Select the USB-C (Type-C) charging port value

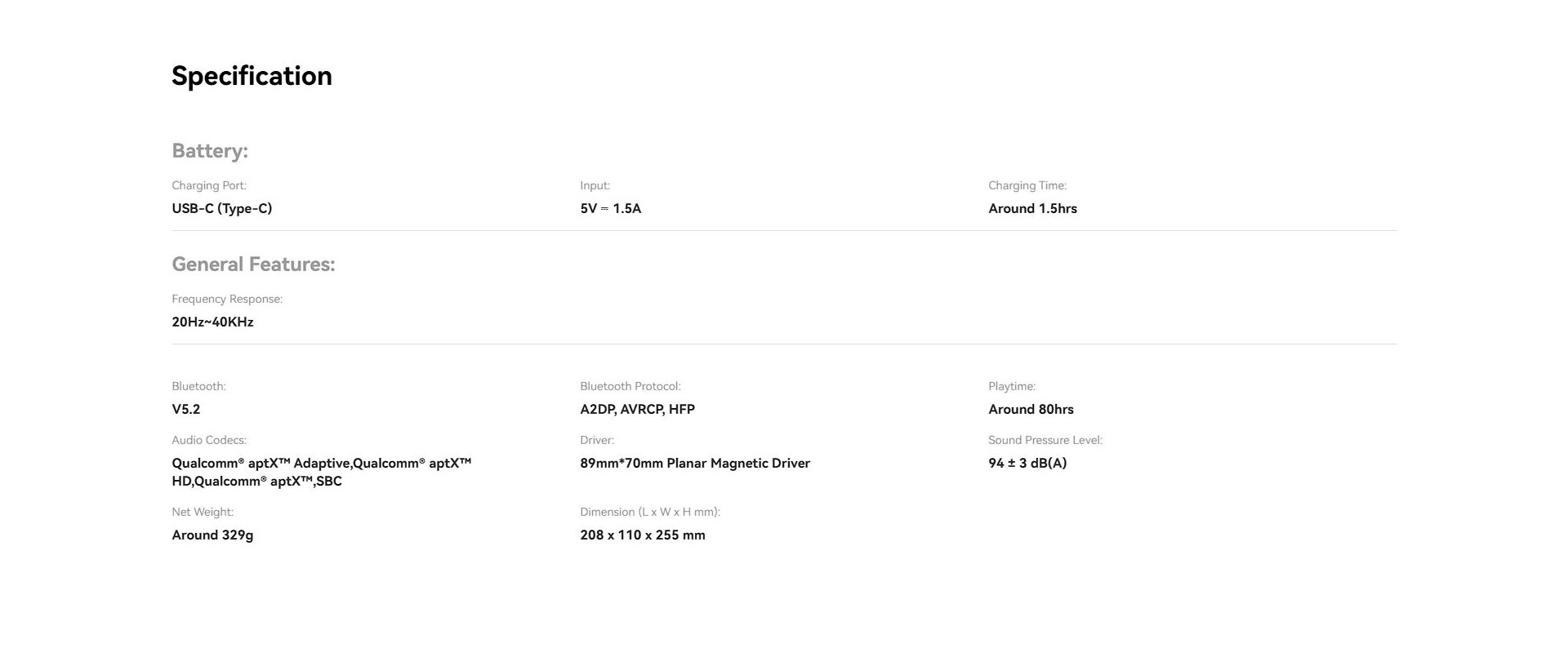pos(221,209)
